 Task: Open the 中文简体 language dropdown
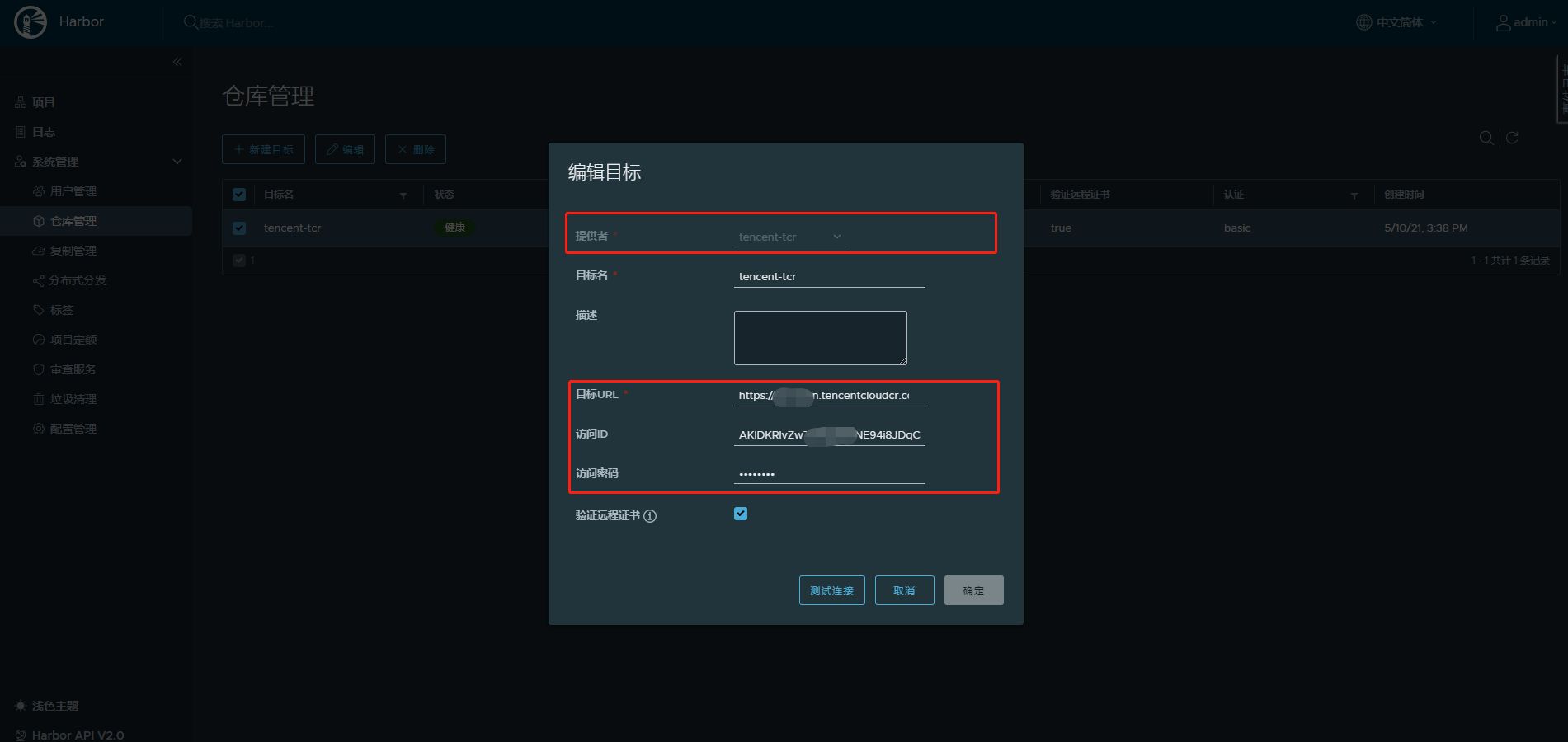click(1397, 22)
